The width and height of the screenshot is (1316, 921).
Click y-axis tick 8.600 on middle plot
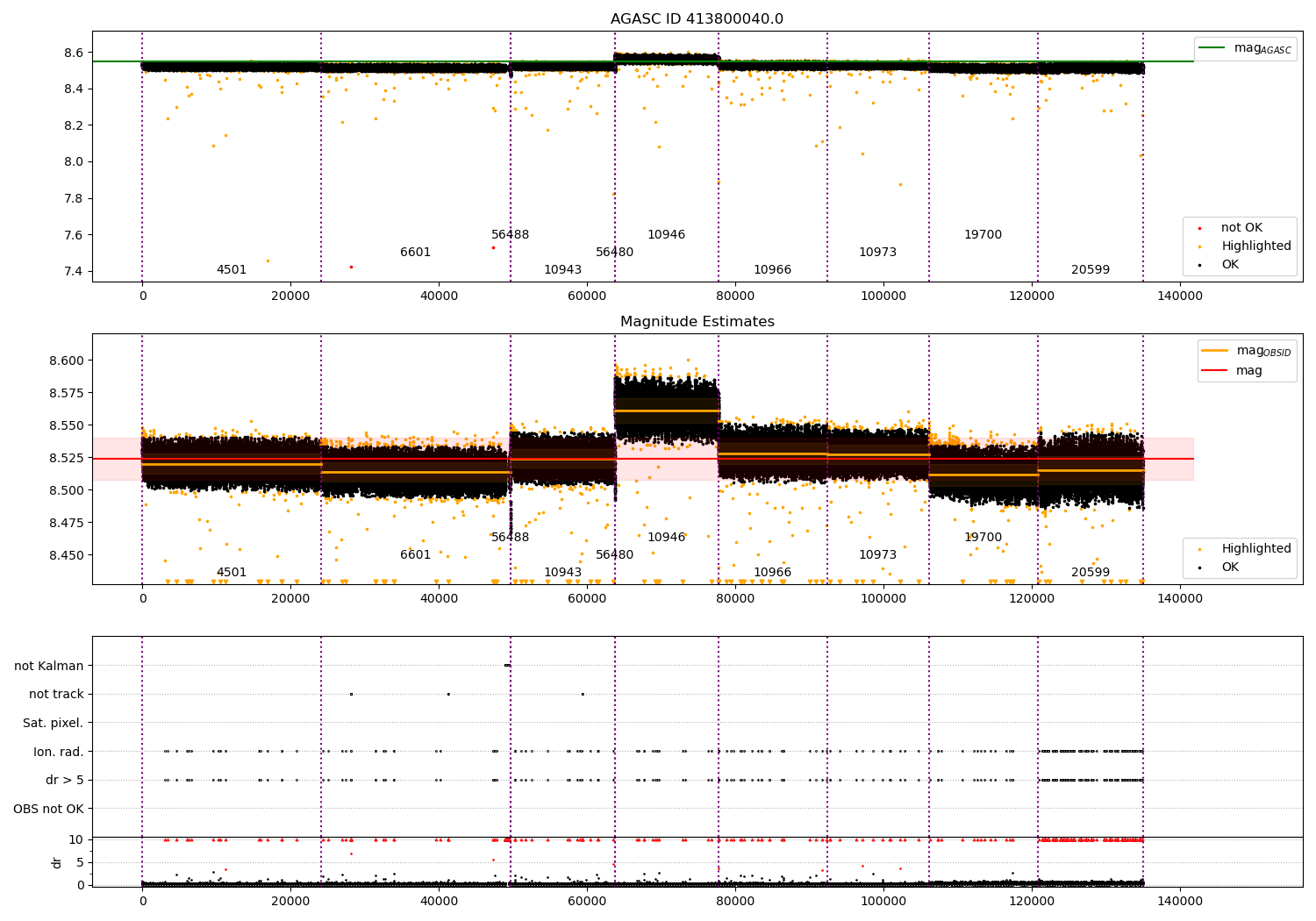pos(67,361)
